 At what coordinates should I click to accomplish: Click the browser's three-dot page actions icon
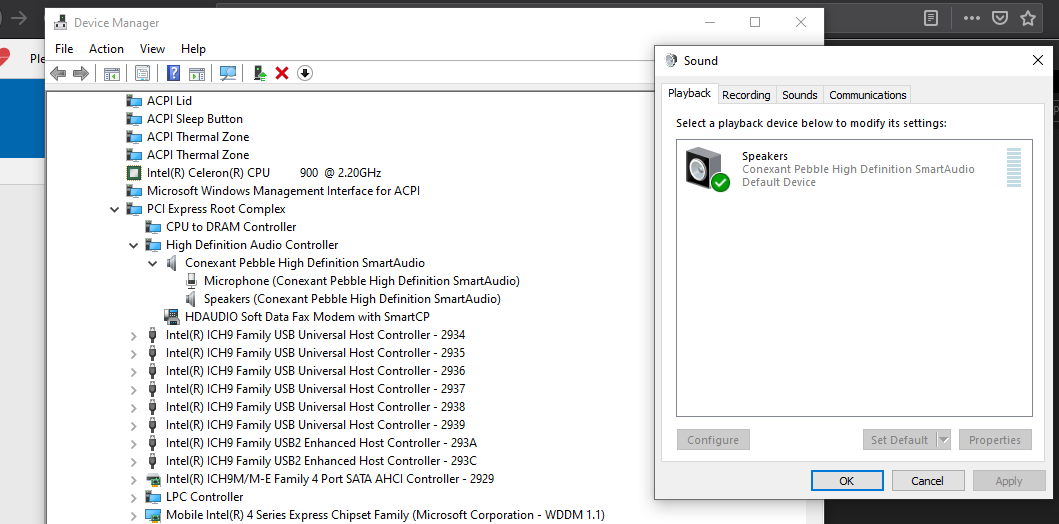[972, 18]
